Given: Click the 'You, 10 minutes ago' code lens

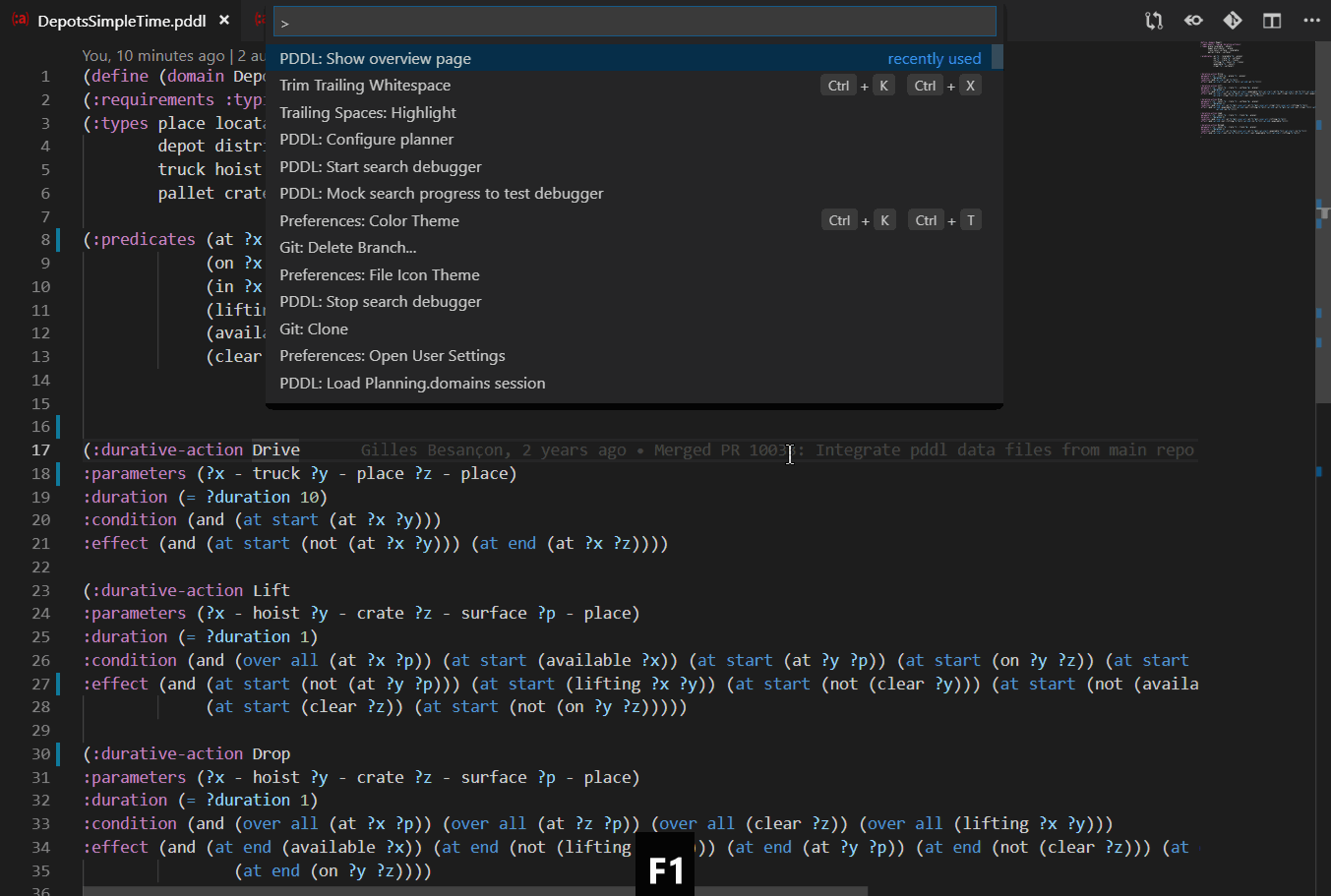Looking at the screenshot, I should (153, 56).
